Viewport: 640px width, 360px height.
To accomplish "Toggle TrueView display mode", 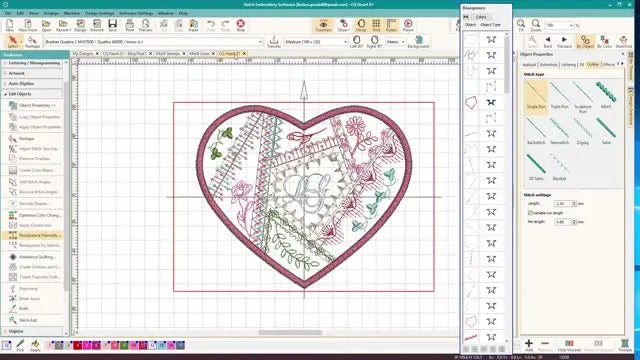I will click(x=323, y=25).
